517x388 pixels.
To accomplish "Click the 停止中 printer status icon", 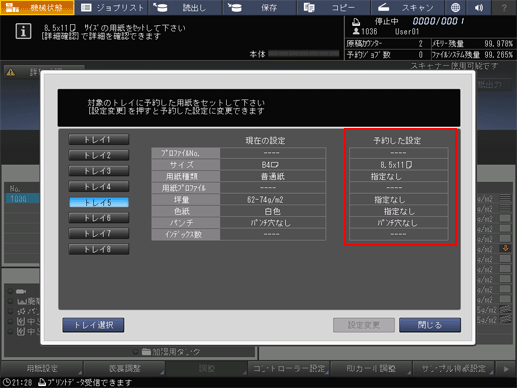I will click(x=356, y=22).
